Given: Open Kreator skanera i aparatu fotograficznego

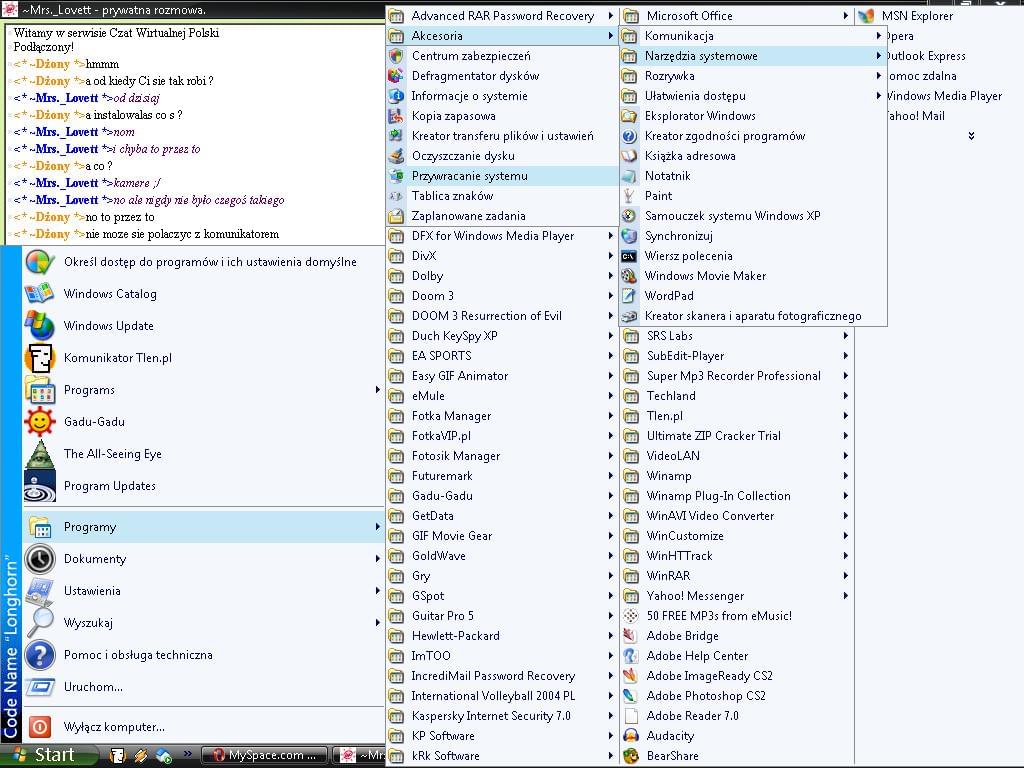Looking at the screenshot, I should point(753,316).
